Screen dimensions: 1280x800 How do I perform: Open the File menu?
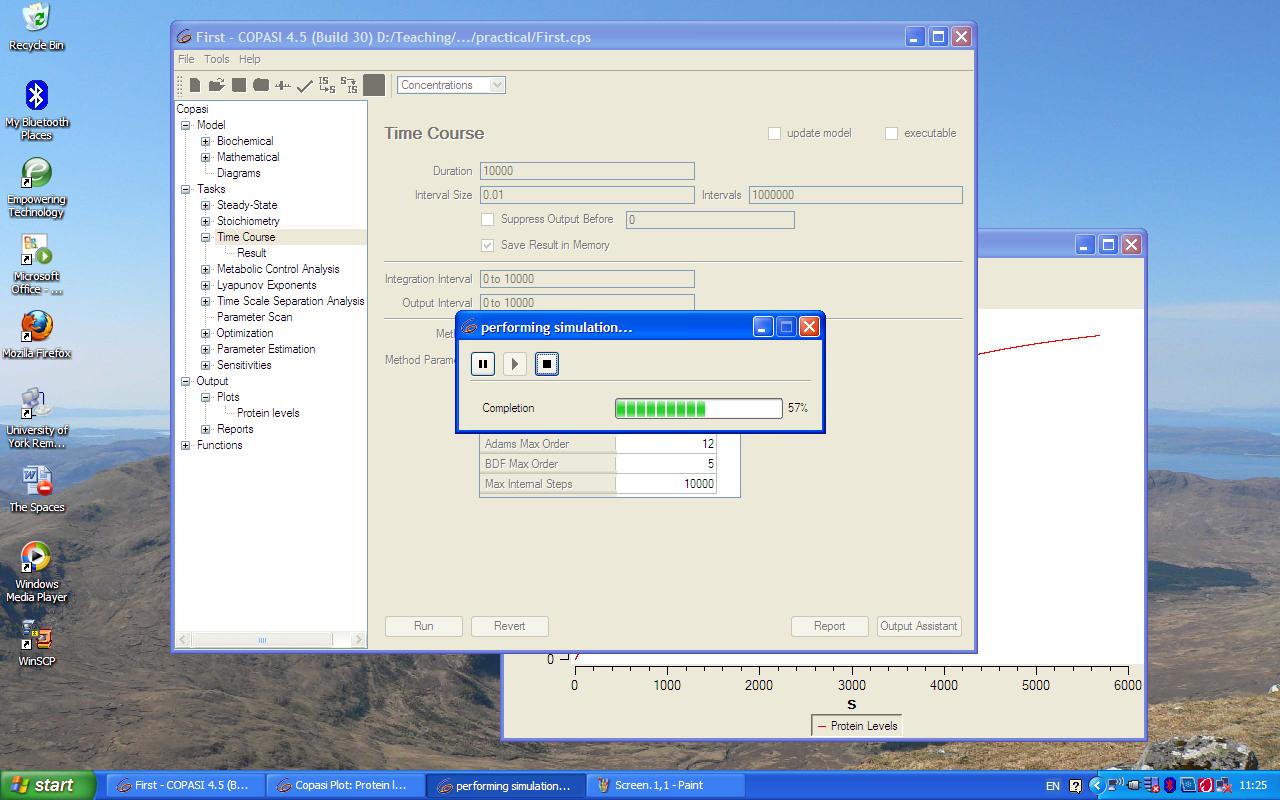pyautogui.click(x=186, y=59)
